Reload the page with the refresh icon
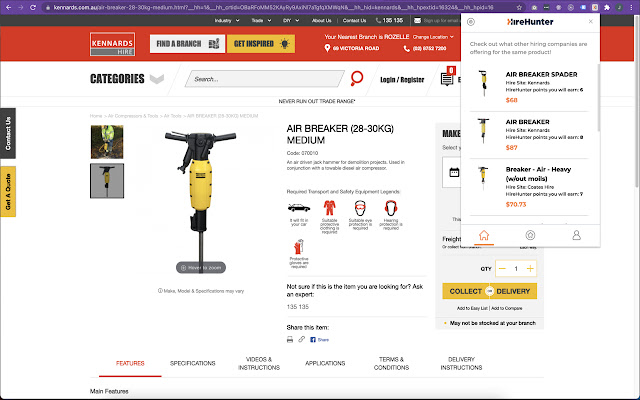 point(33,7)
